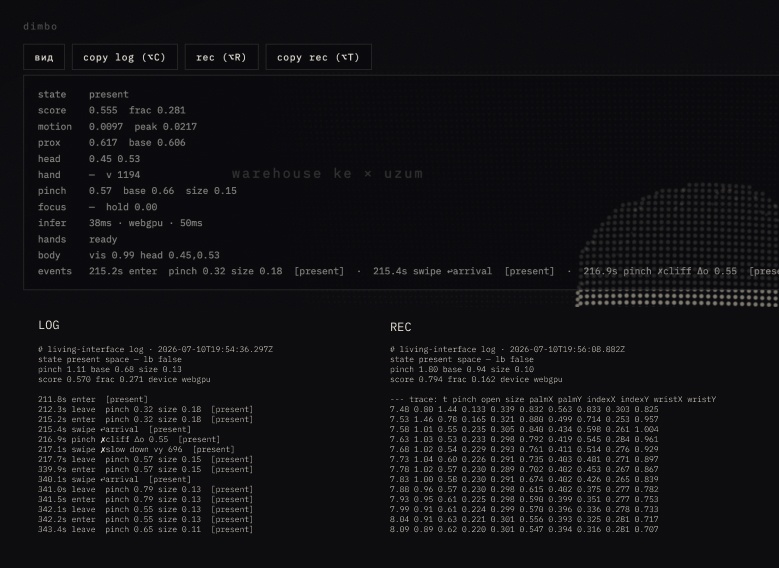Click the trace header line in REC
Viewport: 779px width, 568px height.
coord(553,400)
